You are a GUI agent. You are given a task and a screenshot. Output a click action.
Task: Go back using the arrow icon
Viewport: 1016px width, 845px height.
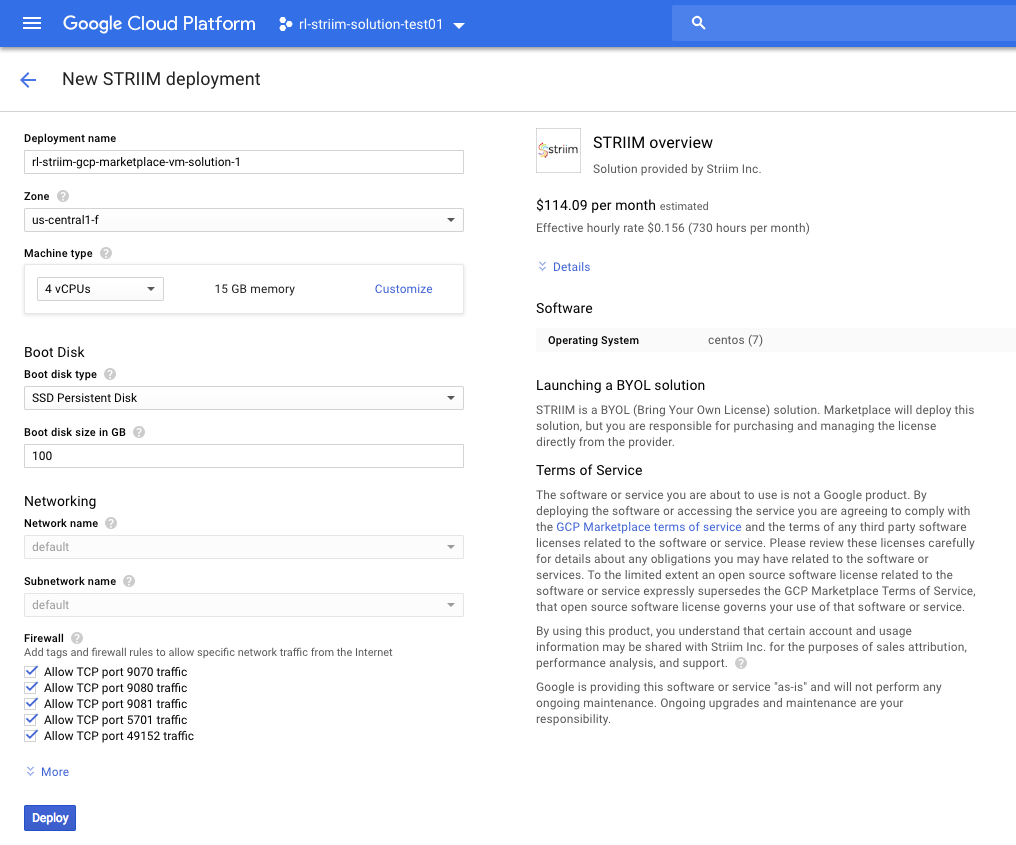pyautogui.click(x=28, y=80)
